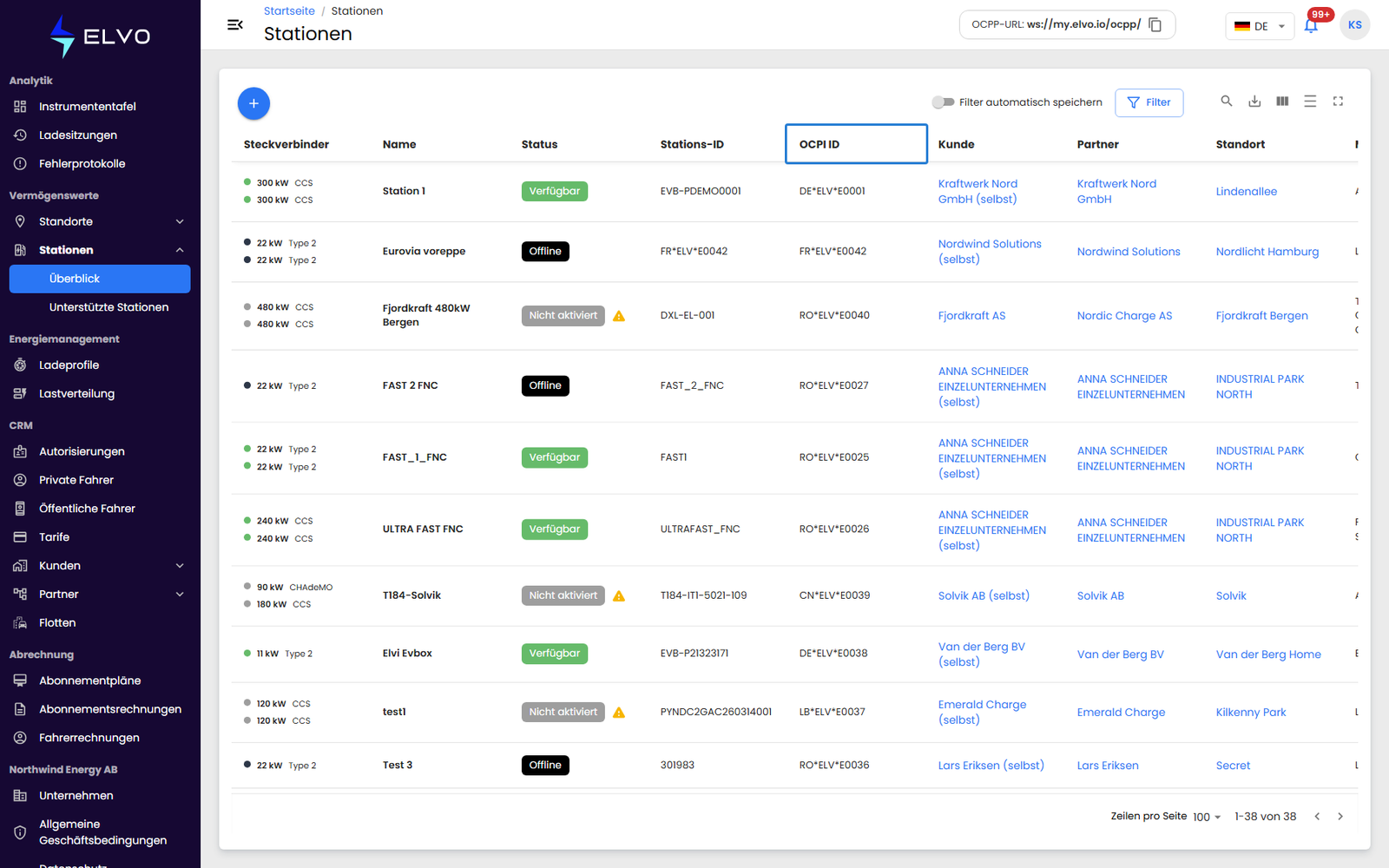
Task: Sort by the OCPI ID column header
Action: coord(856,144)
